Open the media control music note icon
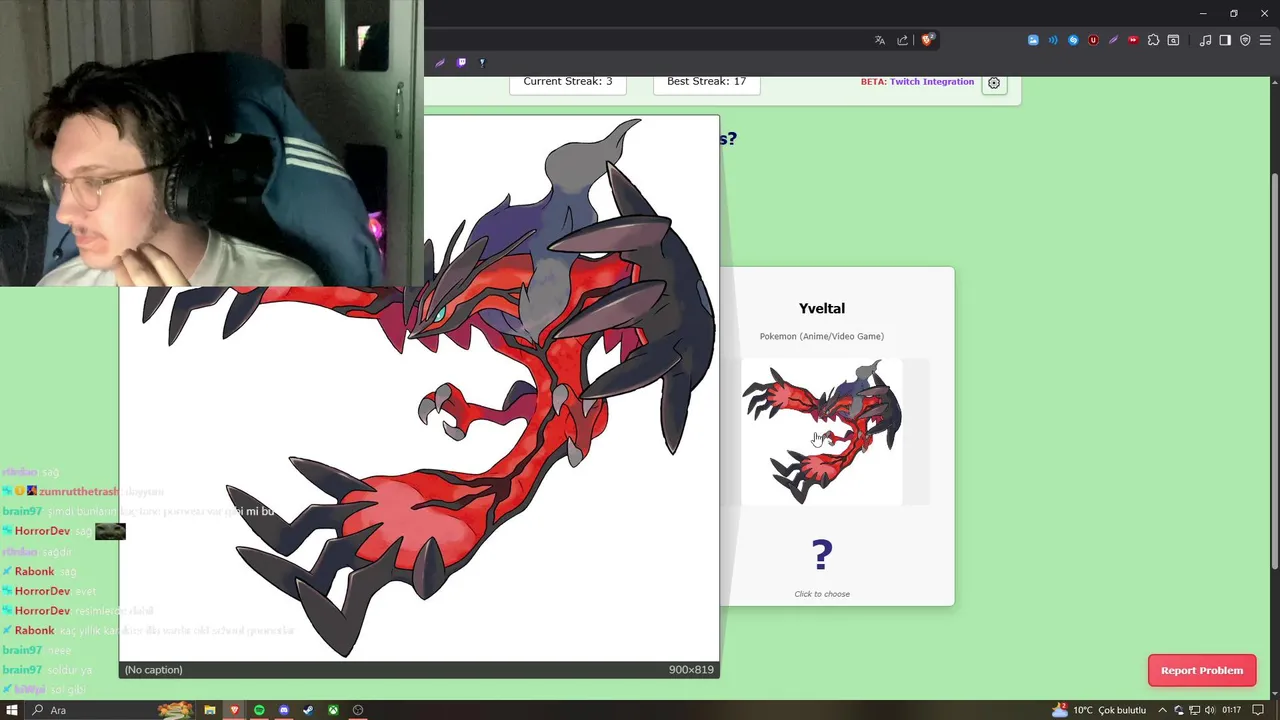Viewport: 1280px width, 720px height. point(1205,40)
